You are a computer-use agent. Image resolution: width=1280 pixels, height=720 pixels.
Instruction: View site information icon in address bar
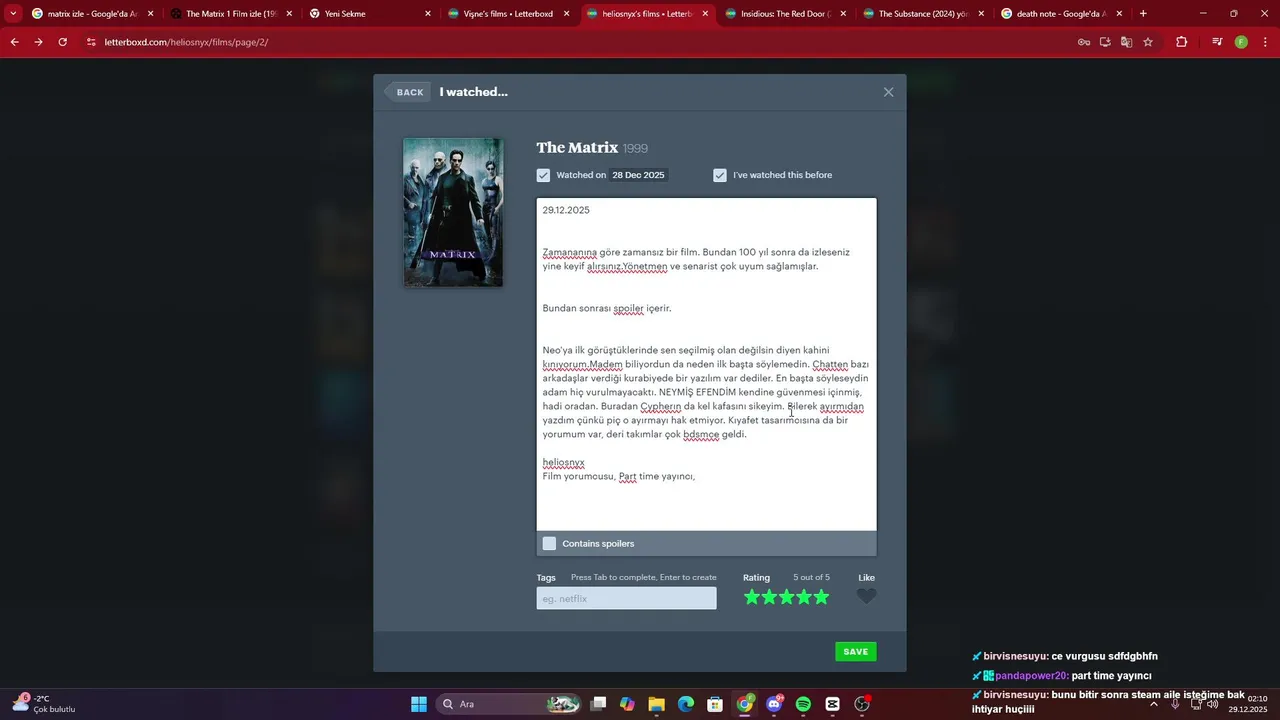click(x=91, y=42)
